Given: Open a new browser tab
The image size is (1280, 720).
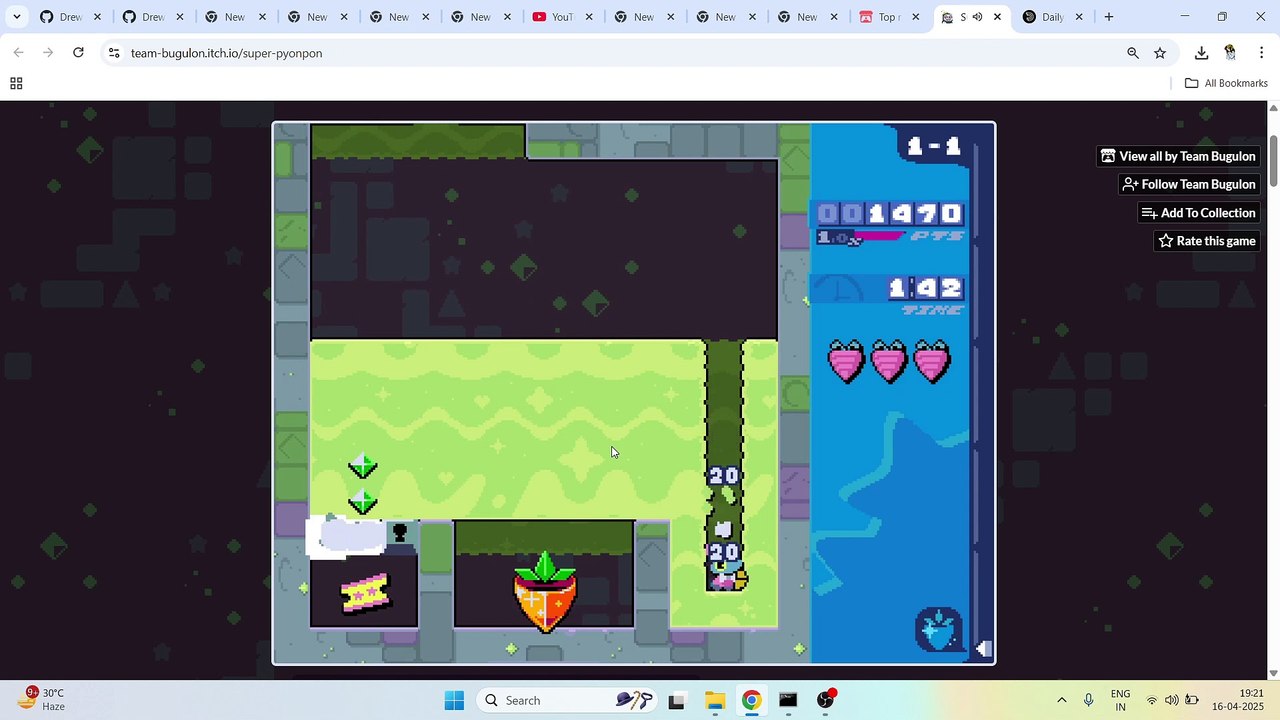Looking at the screenshot, I should coord(1108,17).
